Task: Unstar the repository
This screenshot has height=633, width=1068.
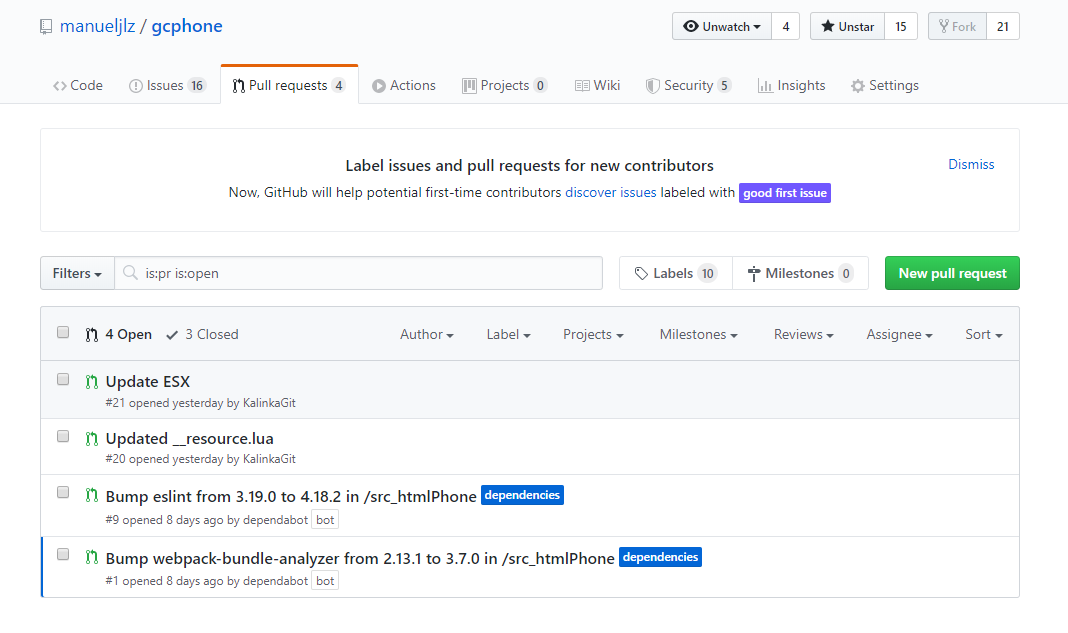Action: tap(847, 27)
